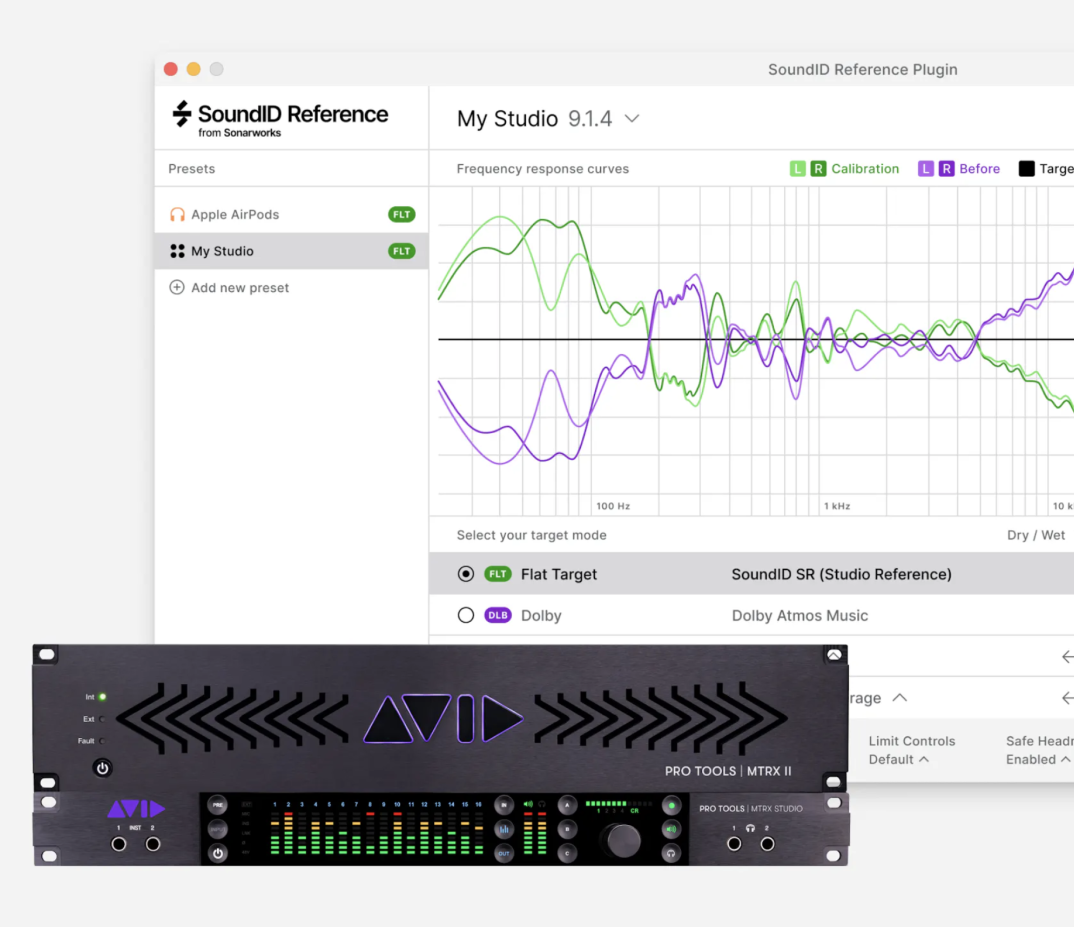1074x927 pixels.
Task: Click the plus icon next to Add new preset
Action: (x=177, y=287)
